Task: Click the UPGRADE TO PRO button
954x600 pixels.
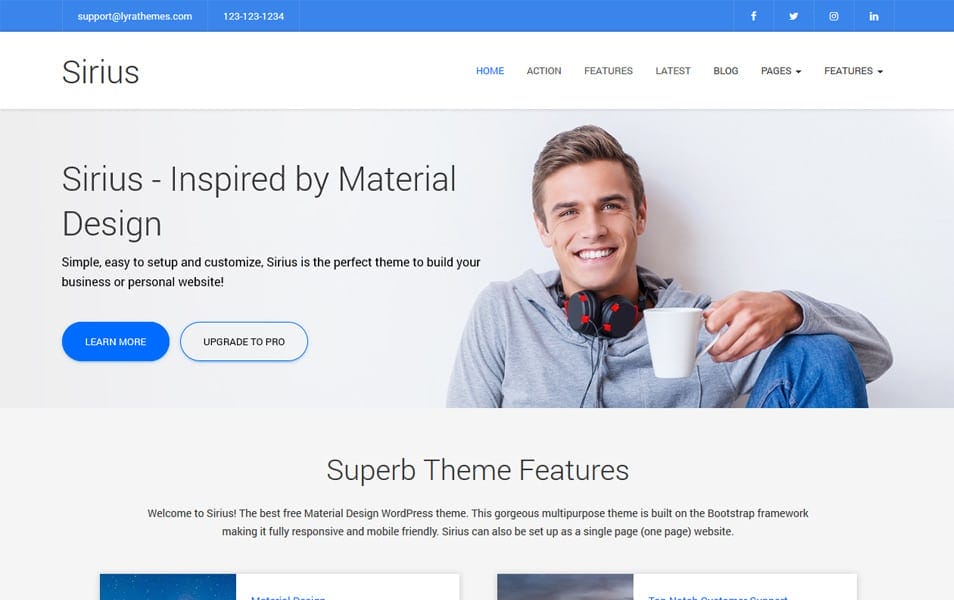Action: 244,341
